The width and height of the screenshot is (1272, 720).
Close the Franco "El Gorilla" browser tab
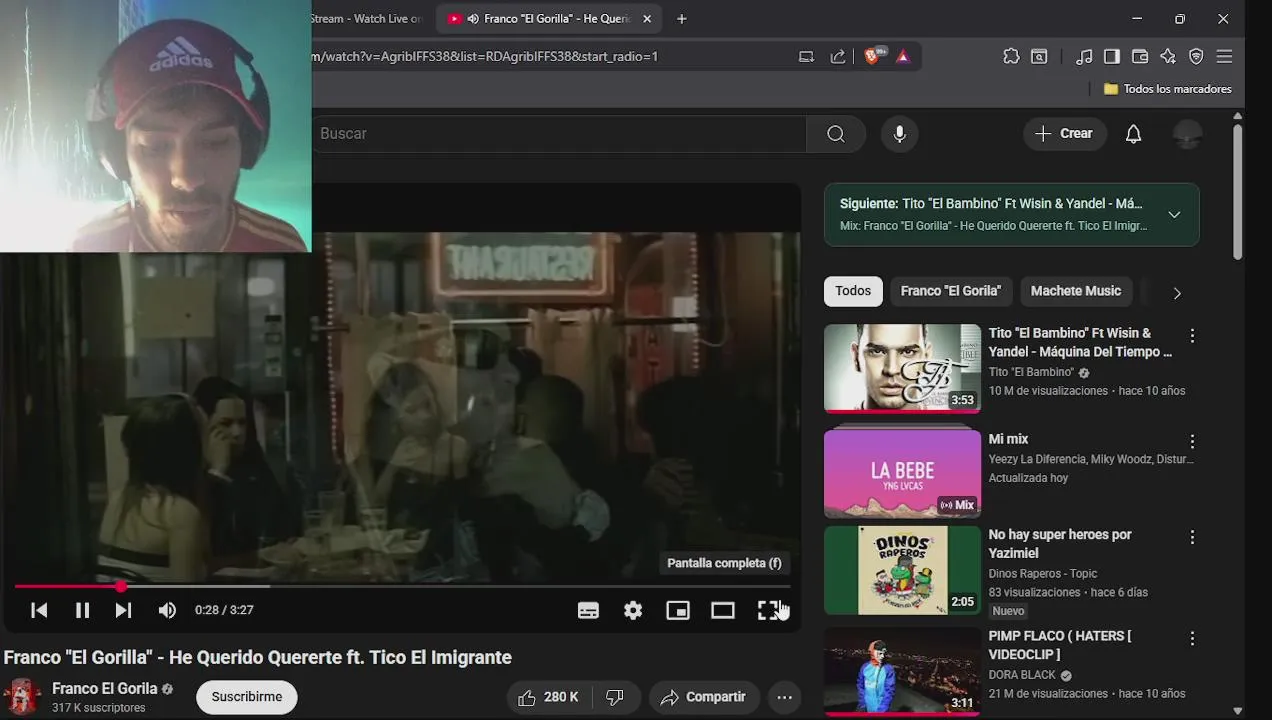point(647,19)
